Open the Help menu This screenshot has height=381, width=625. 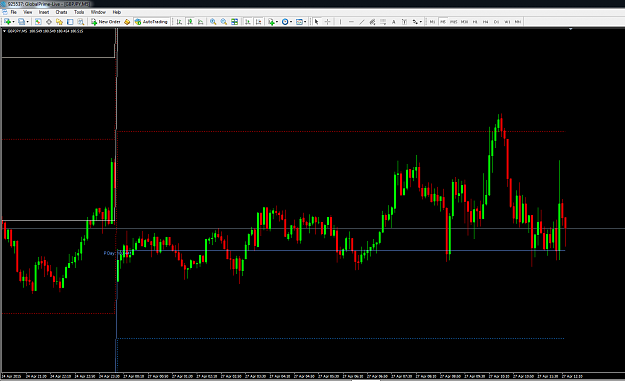click(x=117, y=12)
